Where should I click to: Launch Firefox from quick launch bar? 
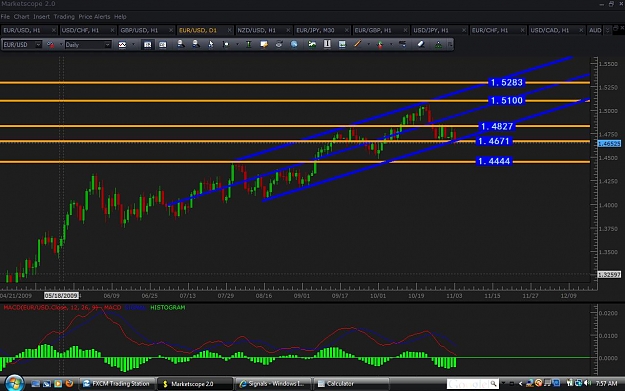pyautogui.click(x=69, y=383)
